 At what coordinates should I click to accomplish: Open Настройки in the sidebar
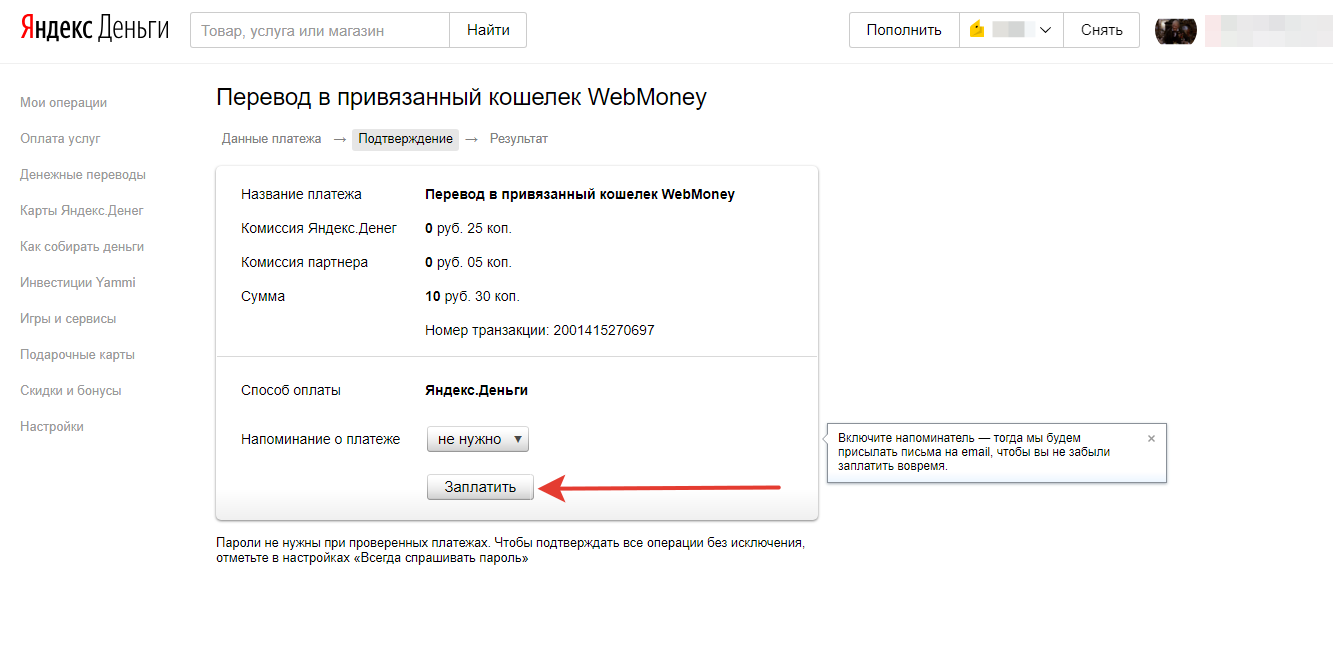(x=52, y=427)
